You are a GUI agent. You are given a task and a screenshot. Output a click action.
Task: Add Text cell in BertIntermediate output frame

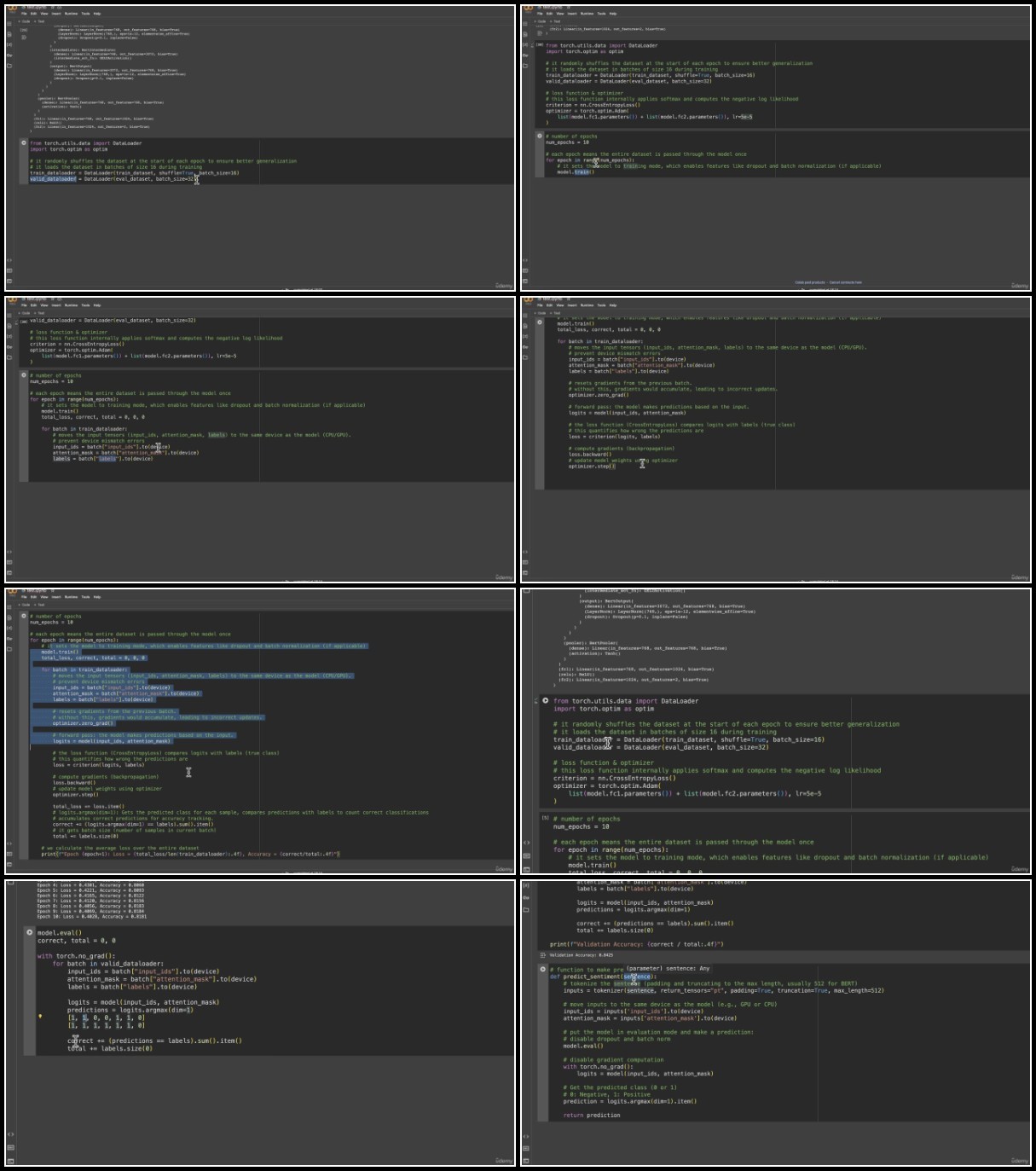(x=40, y=21)
